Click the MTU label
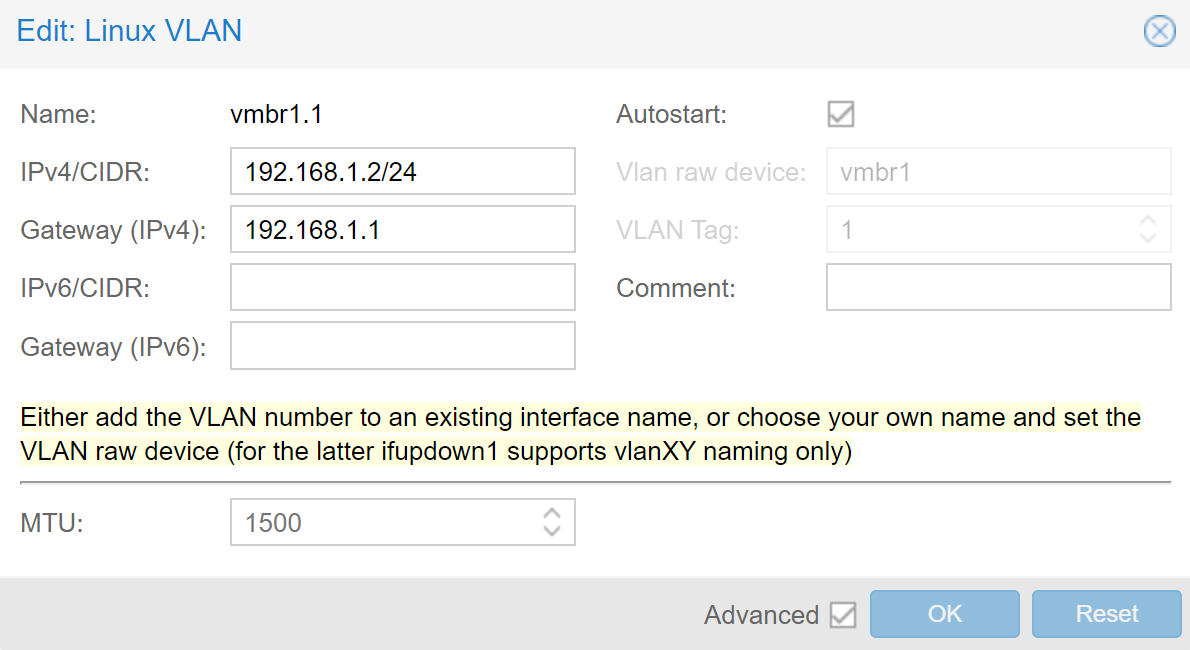1190x650 pixels. pos(52,523)
